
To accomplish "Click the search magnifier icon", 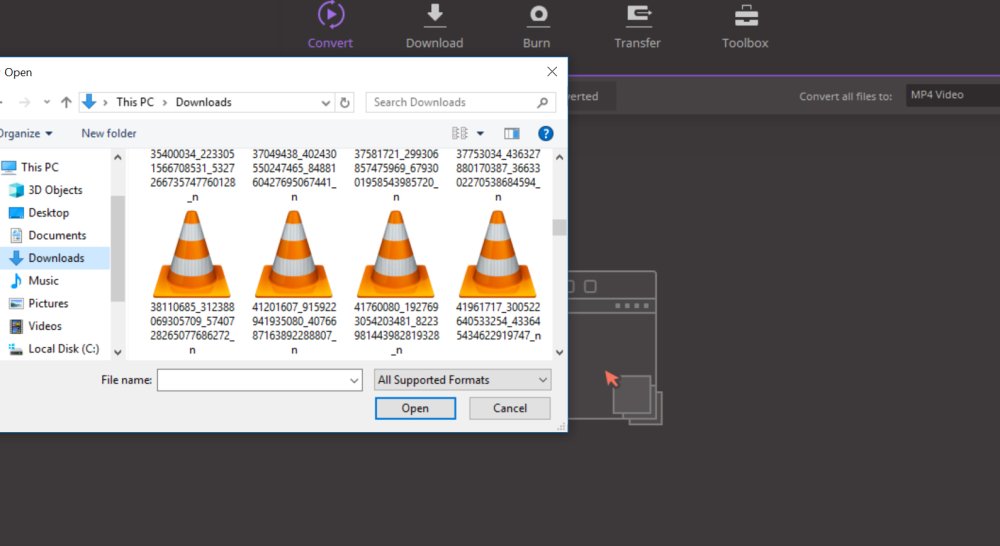I will coord(542,102).
